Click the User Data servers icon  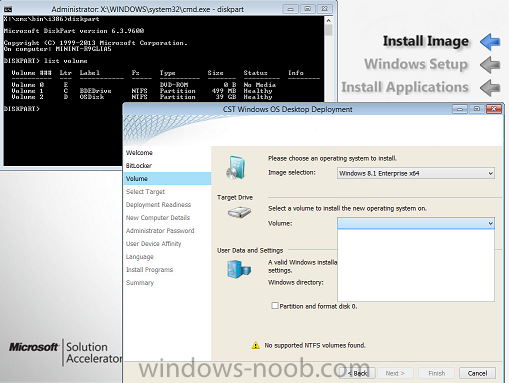(239, 269)
